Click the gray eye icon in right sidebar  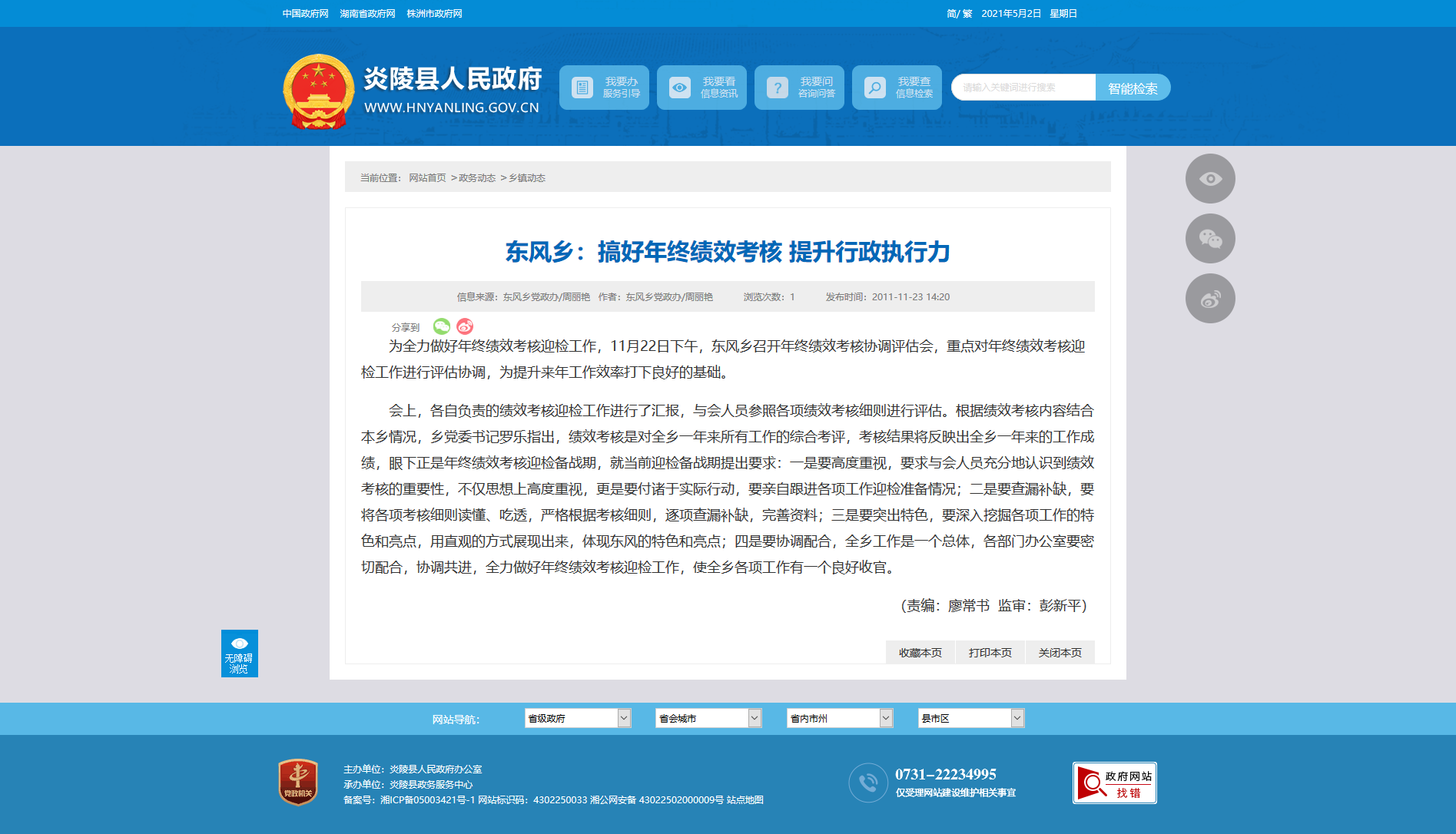[1210, 179]
